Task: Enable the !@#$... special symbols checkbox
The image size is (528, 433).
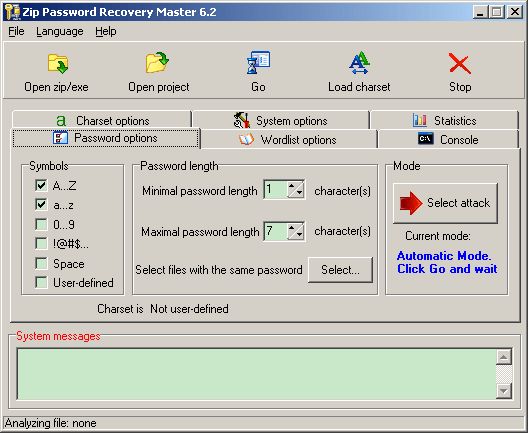Action: tap(41, 243)
